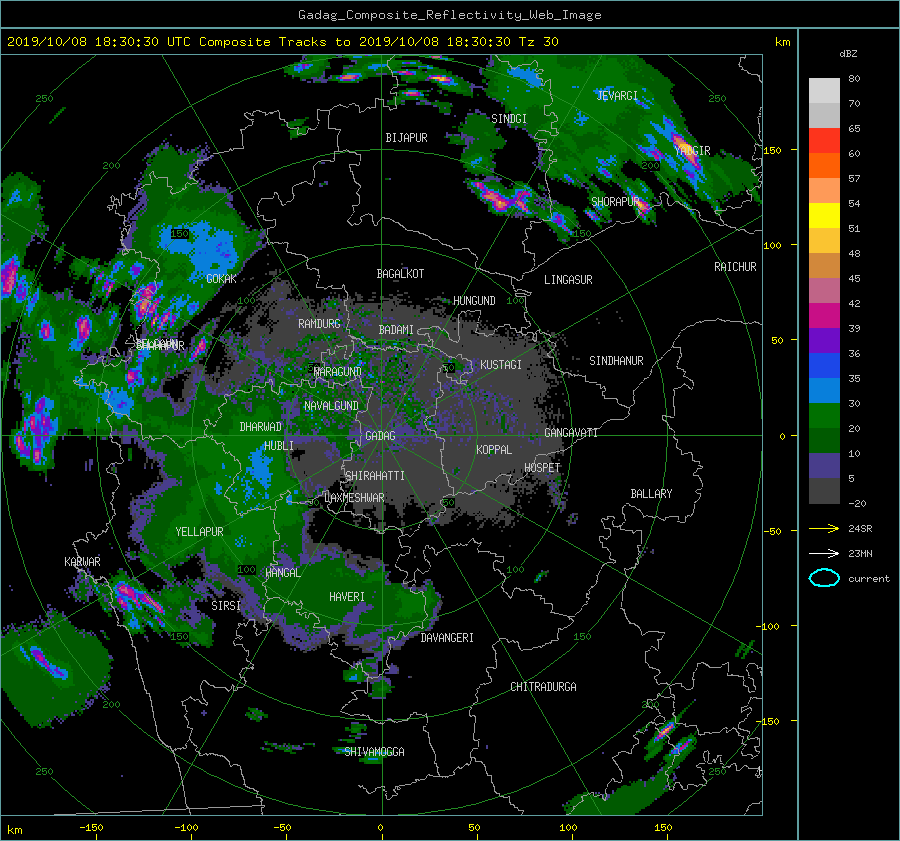Click the DAVANGERI city label

(447, 638)
